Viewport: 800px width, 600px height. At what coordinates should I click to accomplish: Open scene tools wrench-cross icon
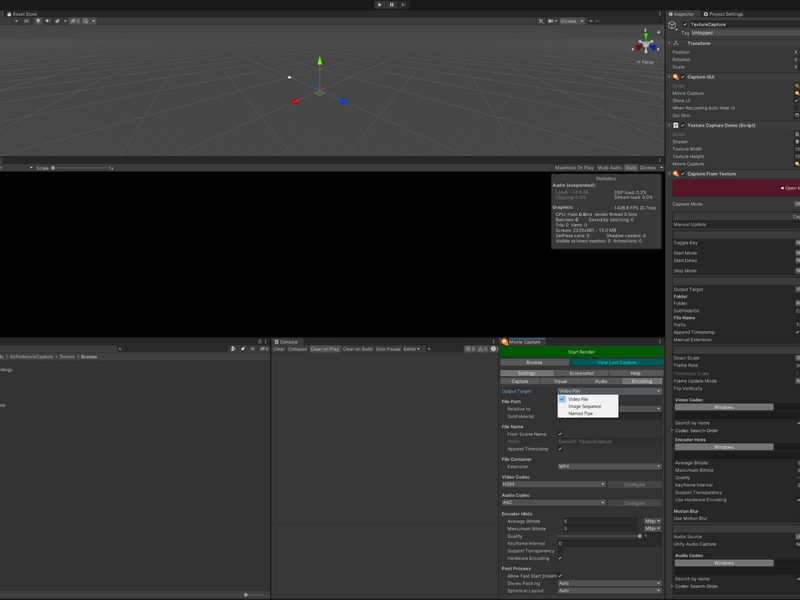click(x=541, y=21)
